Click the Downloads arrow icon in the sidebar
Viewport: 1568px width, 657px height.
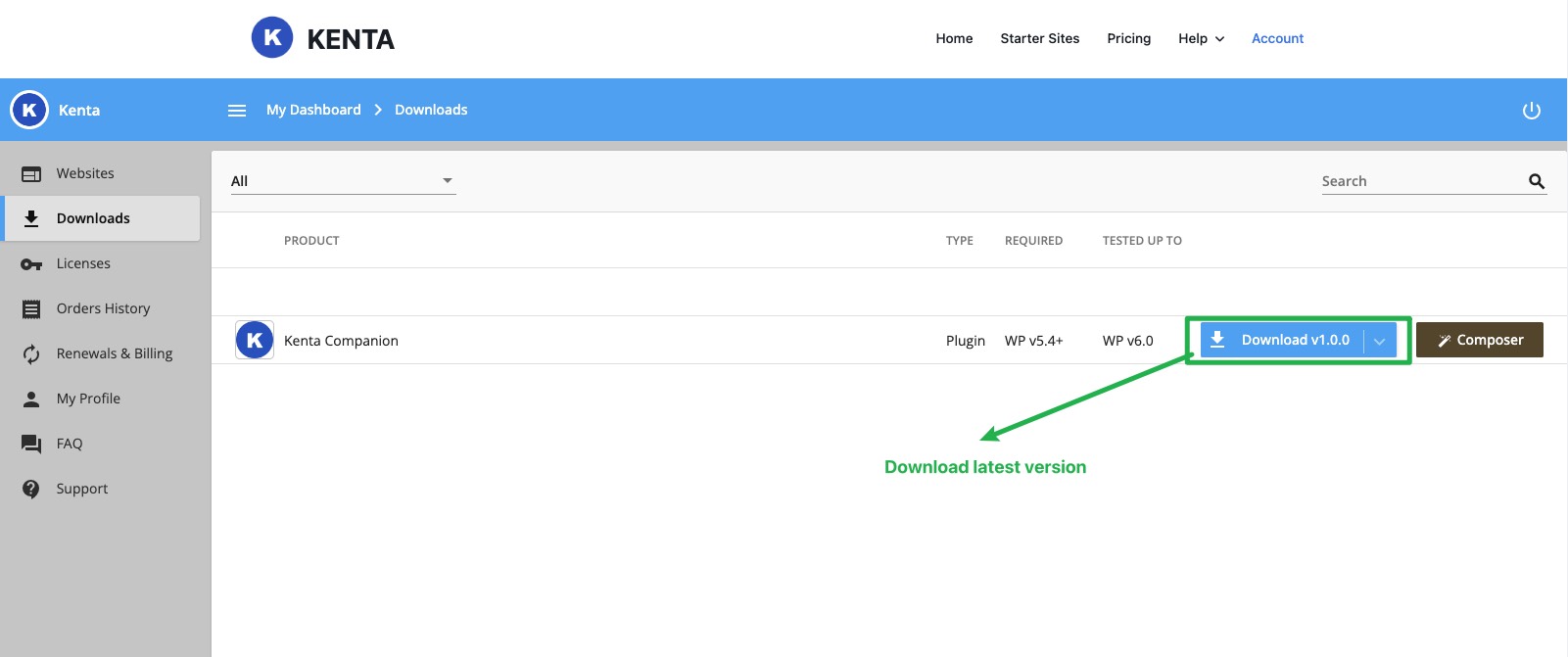click(x=31, y=218)
